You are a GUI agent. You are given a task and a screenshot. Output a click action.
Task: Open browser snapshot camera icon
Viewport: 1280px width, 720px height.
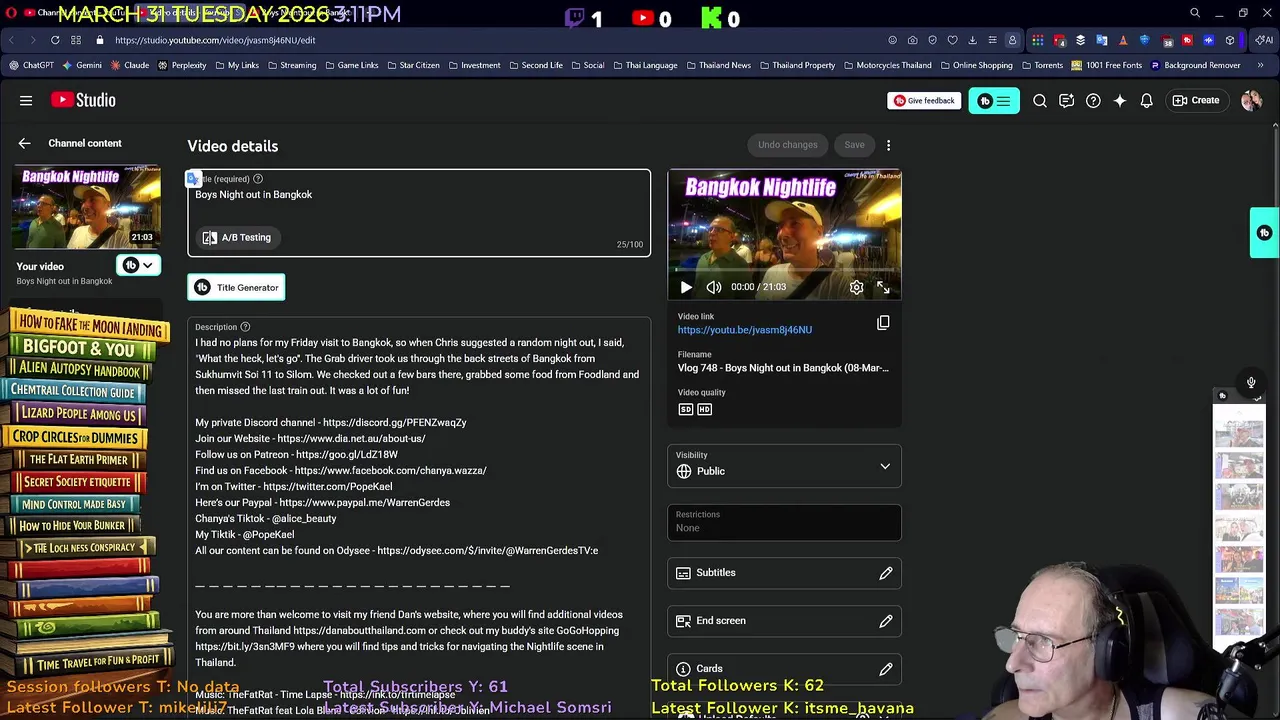(x=912, y=40)
